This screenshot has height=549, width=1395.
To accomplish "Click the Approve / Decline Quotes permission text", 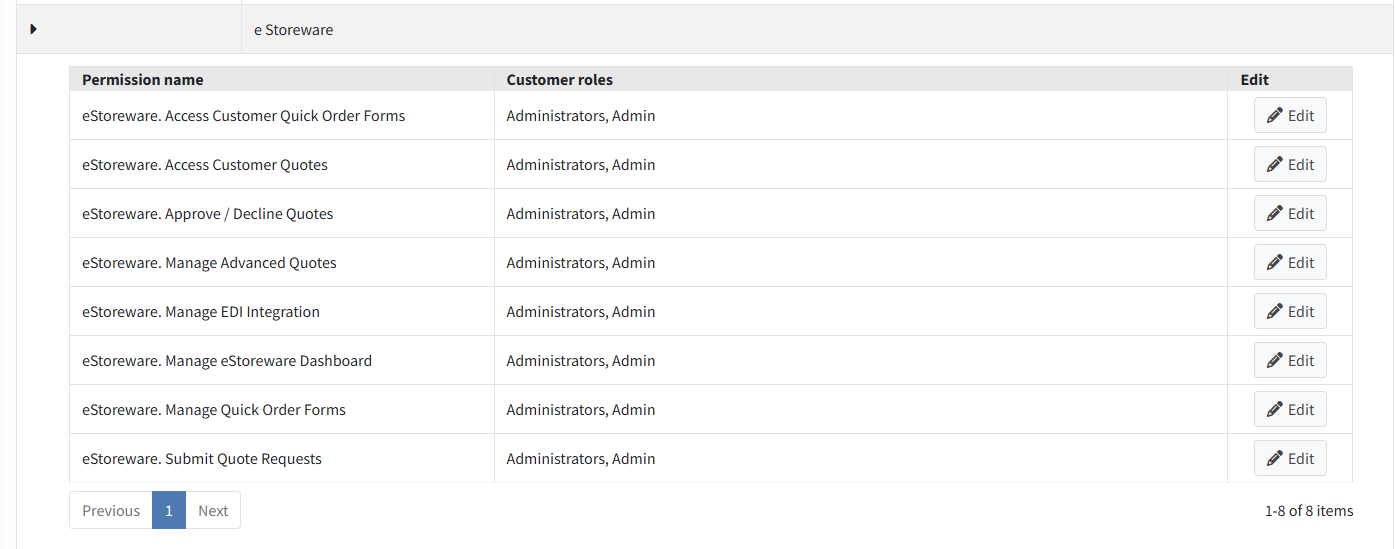I will click(x=208, y=213).
